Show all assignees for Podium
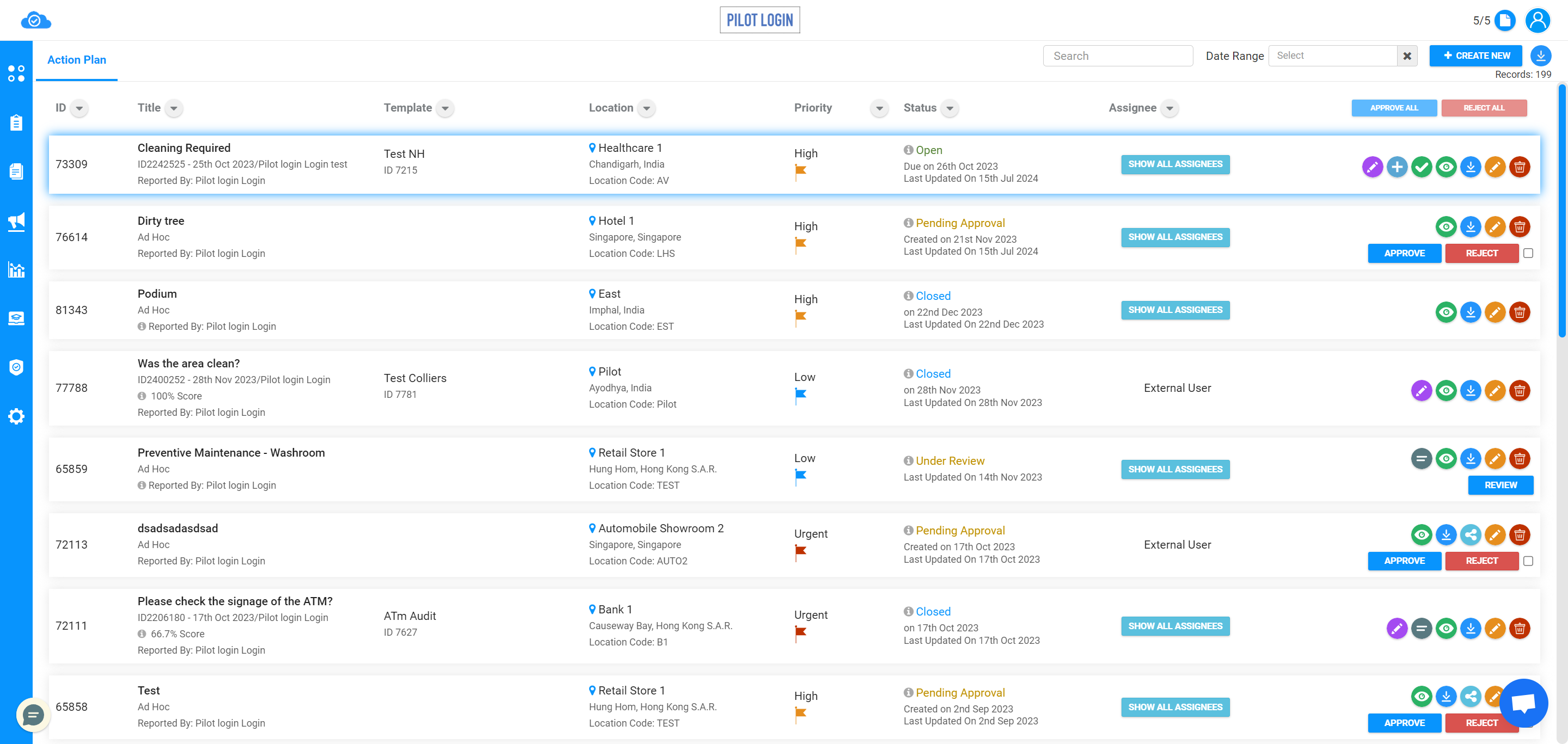This screenshot has height=744, width=1568. pyautogui.click(x=1175, y=310)
